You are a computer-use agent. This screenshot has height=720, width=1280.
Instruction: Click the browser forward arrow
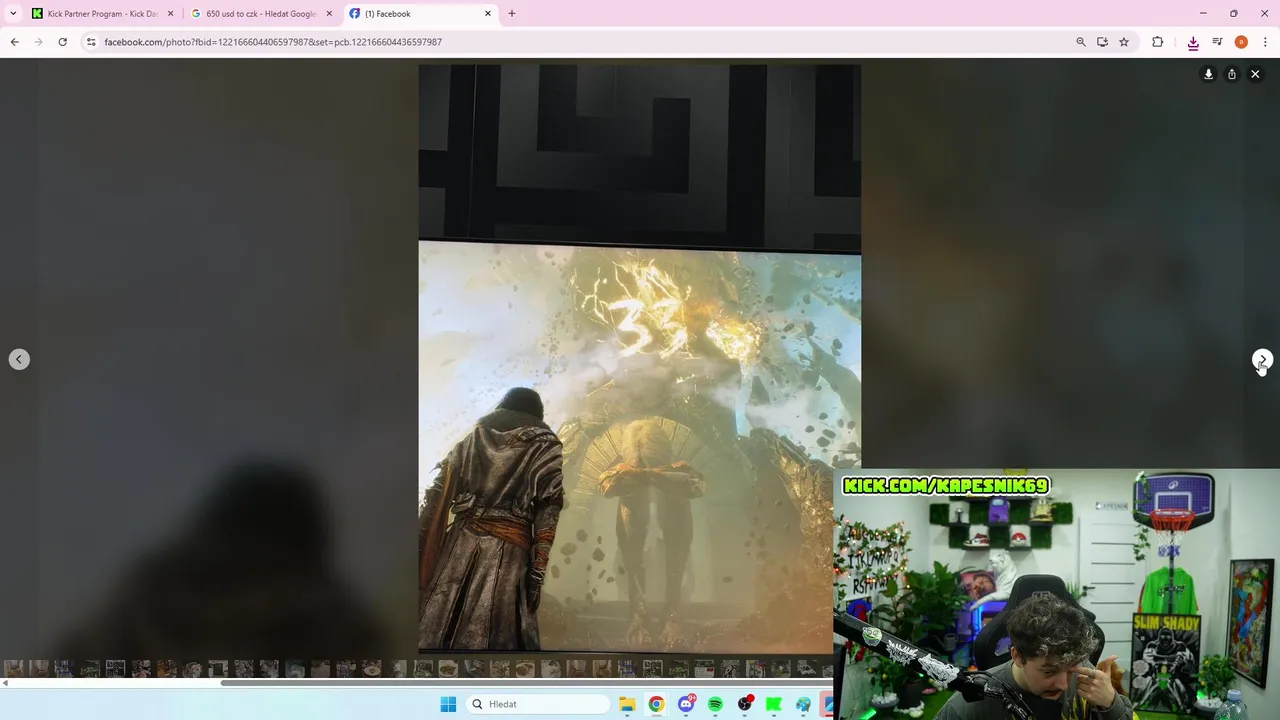(x=39, y=42)
